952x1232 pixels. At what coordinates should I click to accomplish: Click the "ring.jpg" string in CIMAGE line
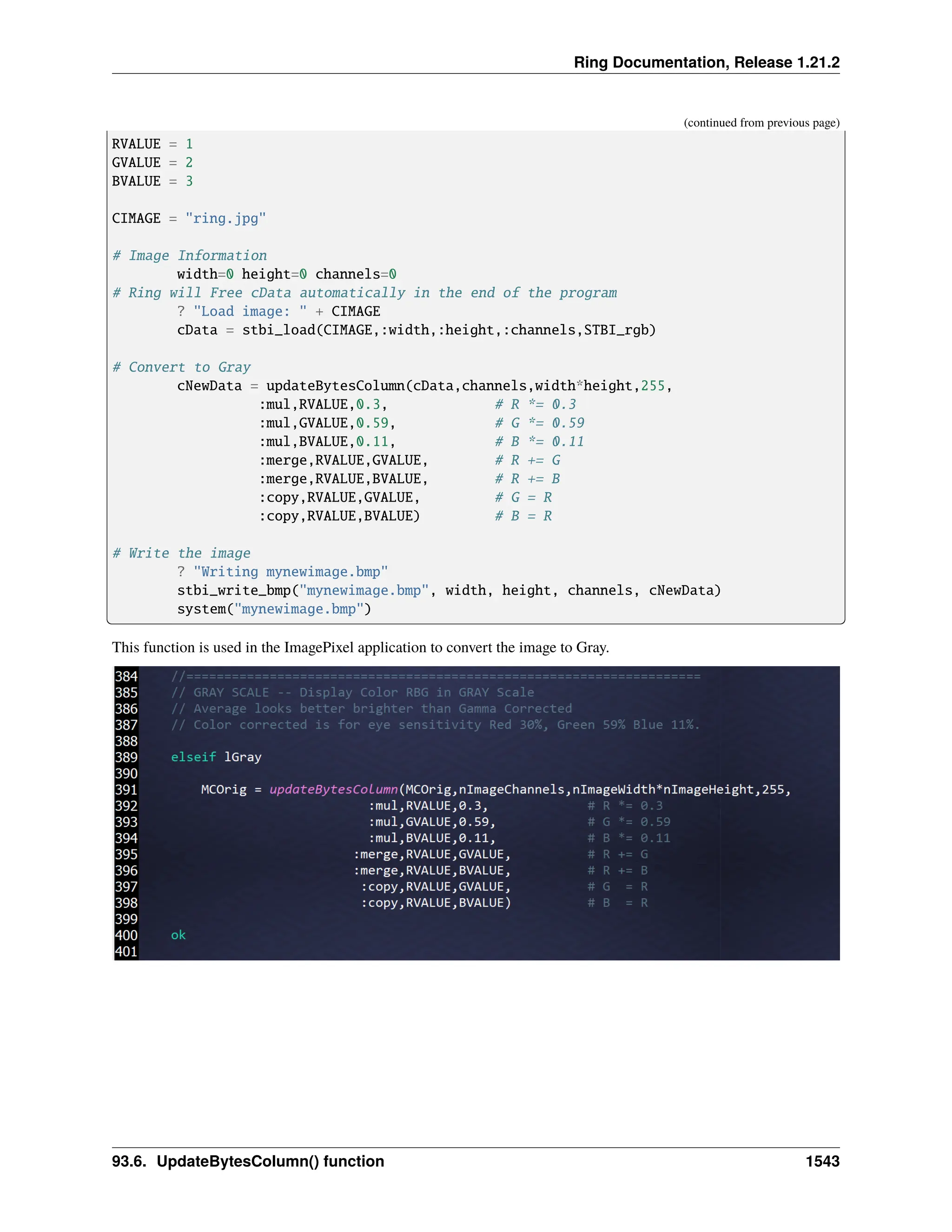pyautogui.click(x=225, y=219)
